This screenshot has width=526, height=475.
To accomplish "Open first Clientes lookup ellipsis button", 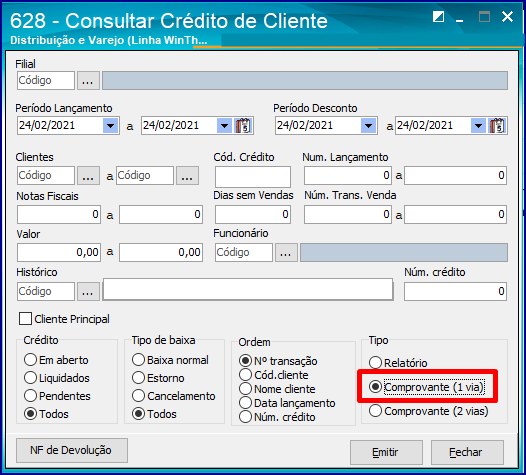I will (x=88, y=175).
